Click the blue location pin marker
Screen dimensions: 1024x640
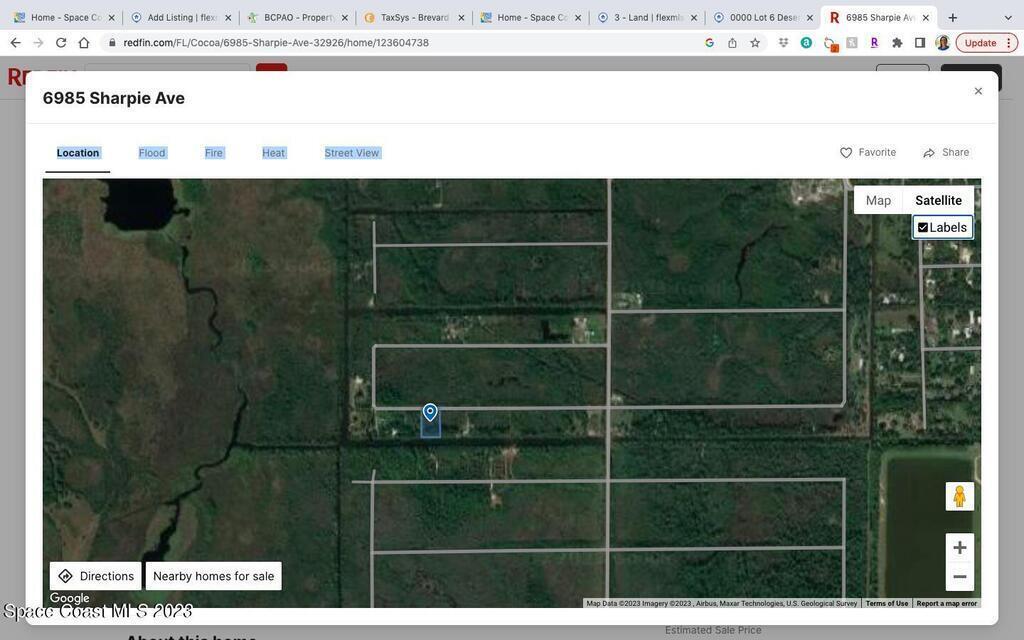point(430,412)
